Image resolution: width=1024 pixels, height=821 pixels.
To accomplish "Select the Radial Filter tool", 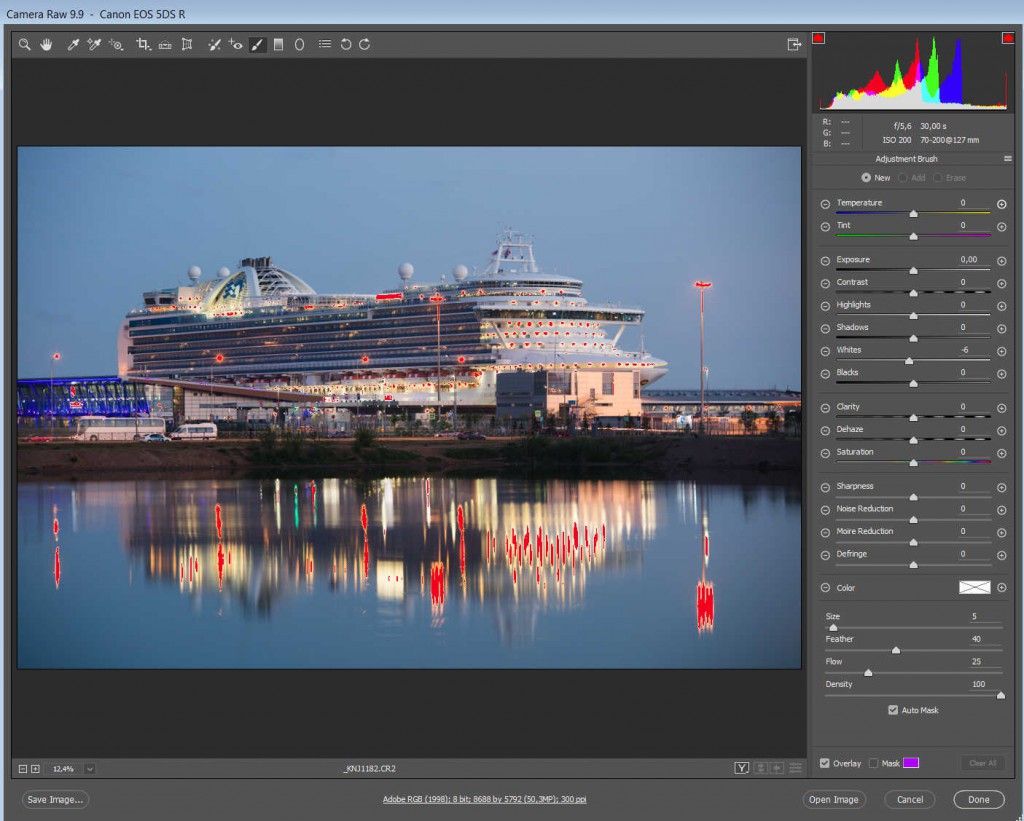I will (x=299, y=45).
